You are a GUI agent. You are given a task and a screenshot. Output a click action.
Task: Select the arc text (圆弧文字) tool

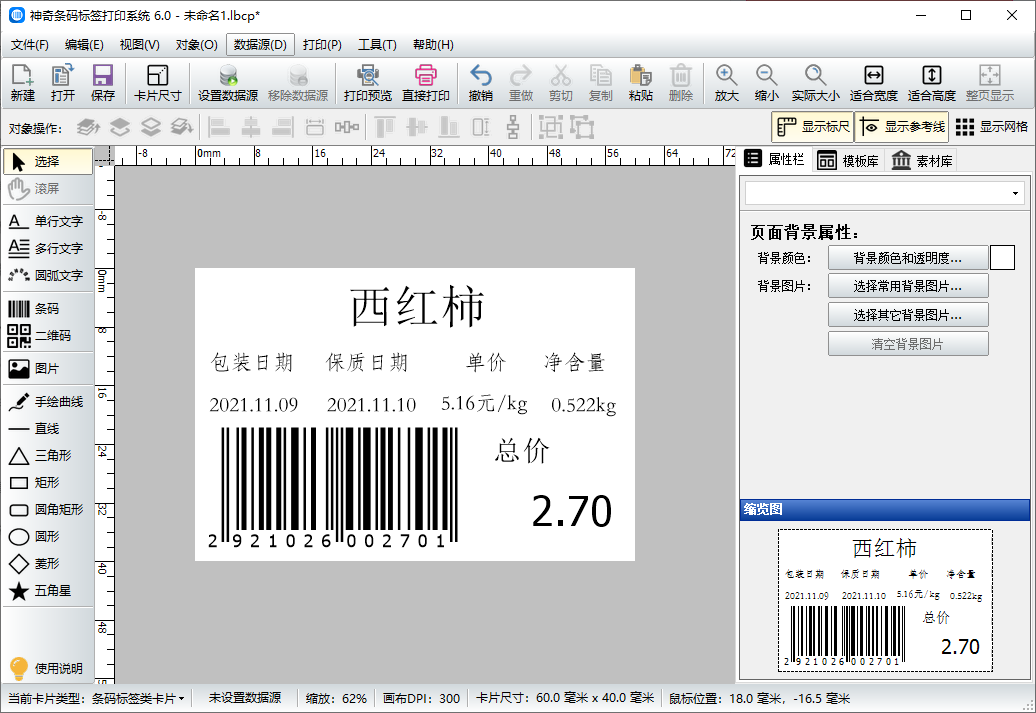48,276
